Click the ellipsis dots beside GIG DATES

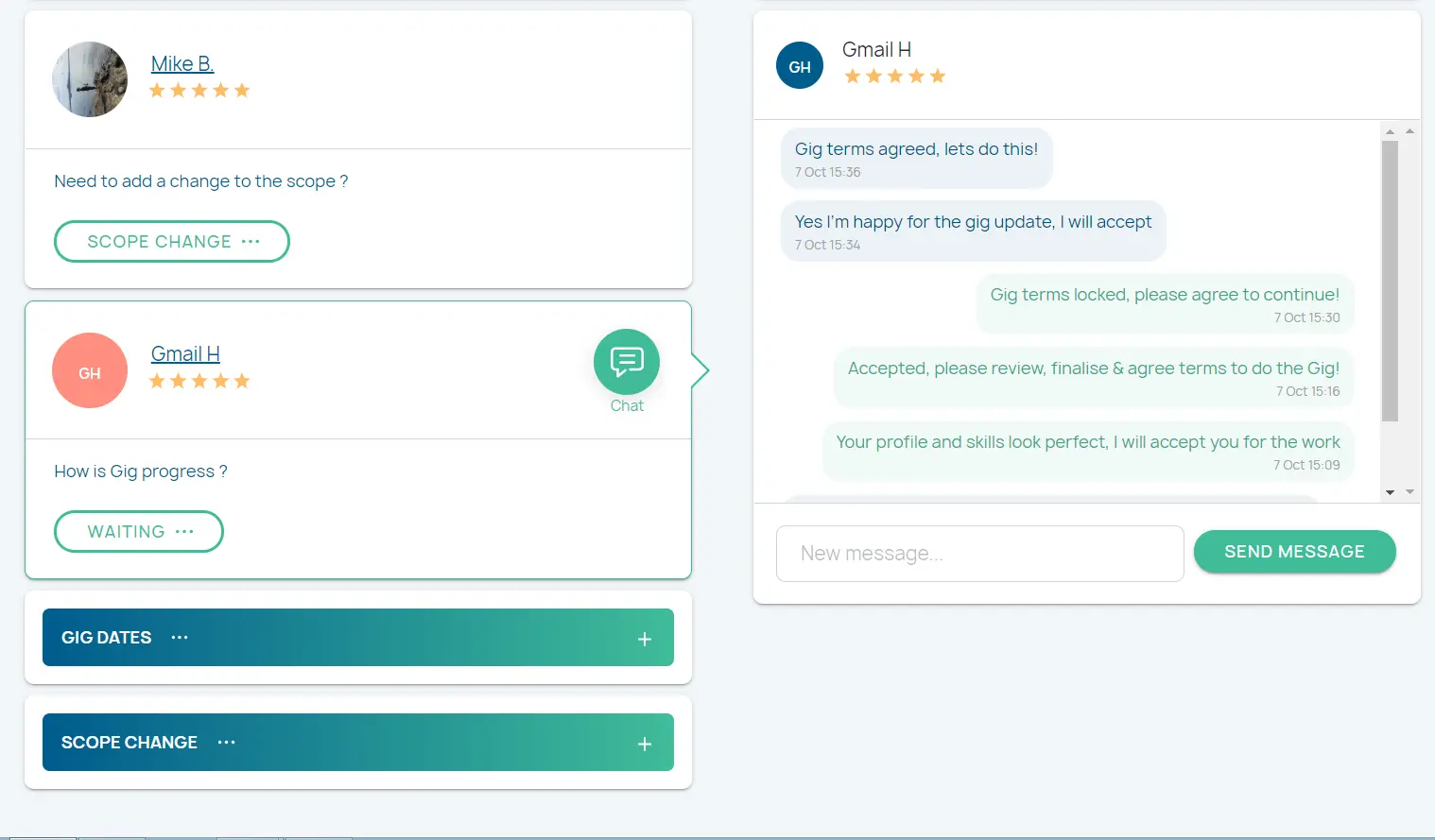(180, 638)
